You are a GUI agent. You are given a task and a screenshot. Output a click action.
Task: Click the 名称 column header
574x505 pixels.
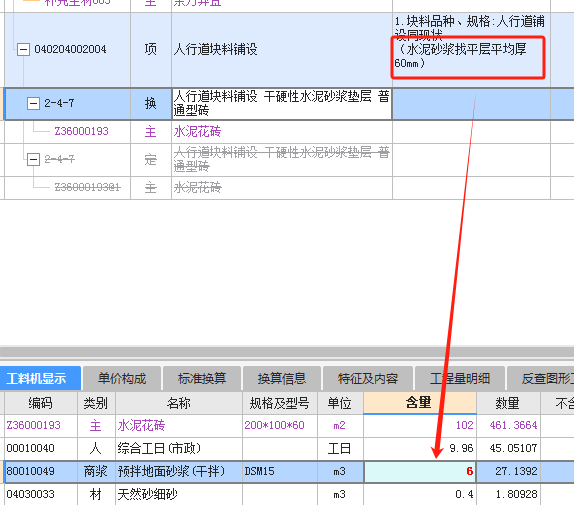(x=179, y=403)
